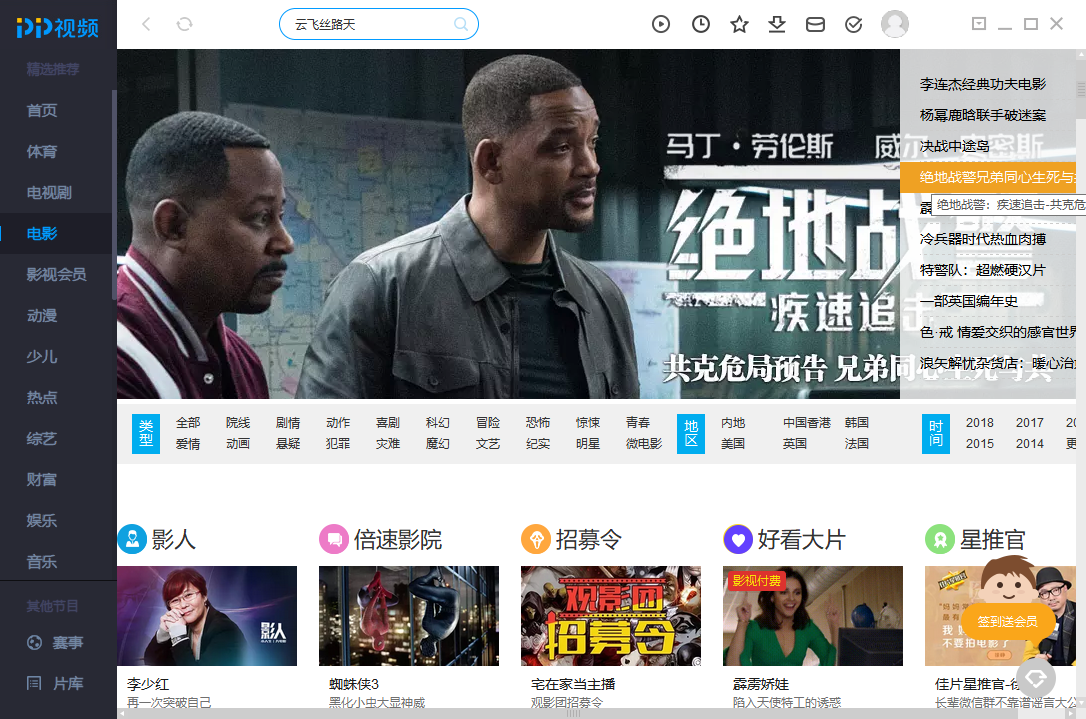Open 电视剧 in the sidebar
Screen dimensions: 1086x719
[49, 193]
